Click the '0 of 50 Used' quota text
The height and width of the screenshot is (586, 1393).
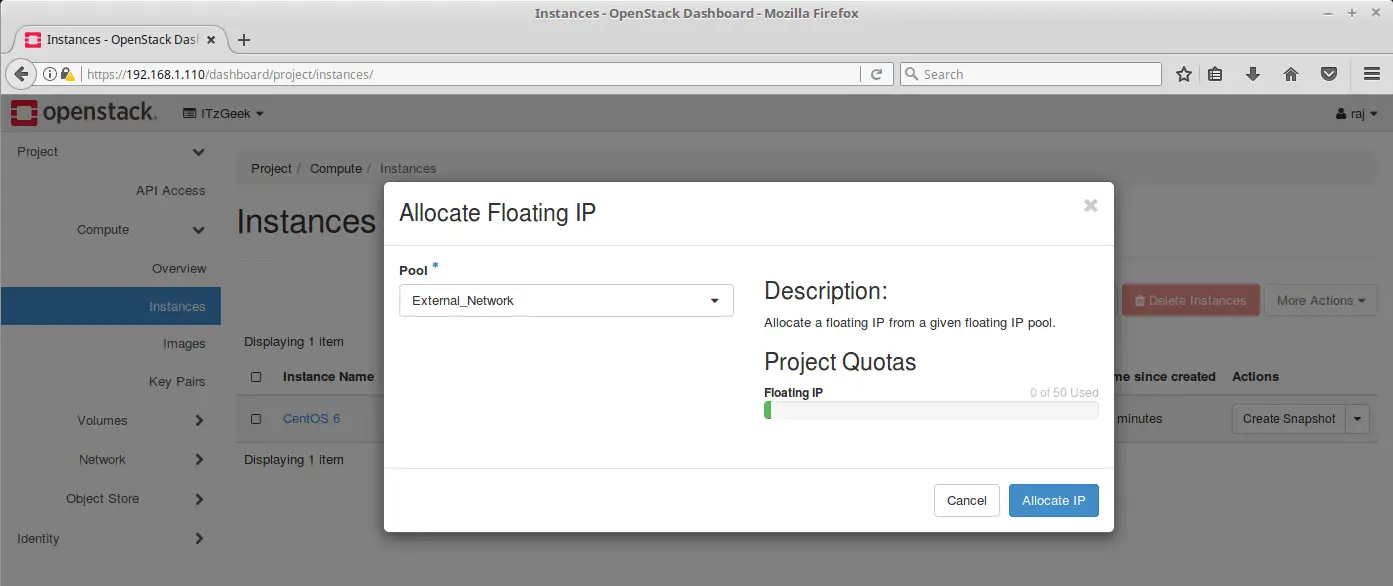click(x=1064, y=393)
